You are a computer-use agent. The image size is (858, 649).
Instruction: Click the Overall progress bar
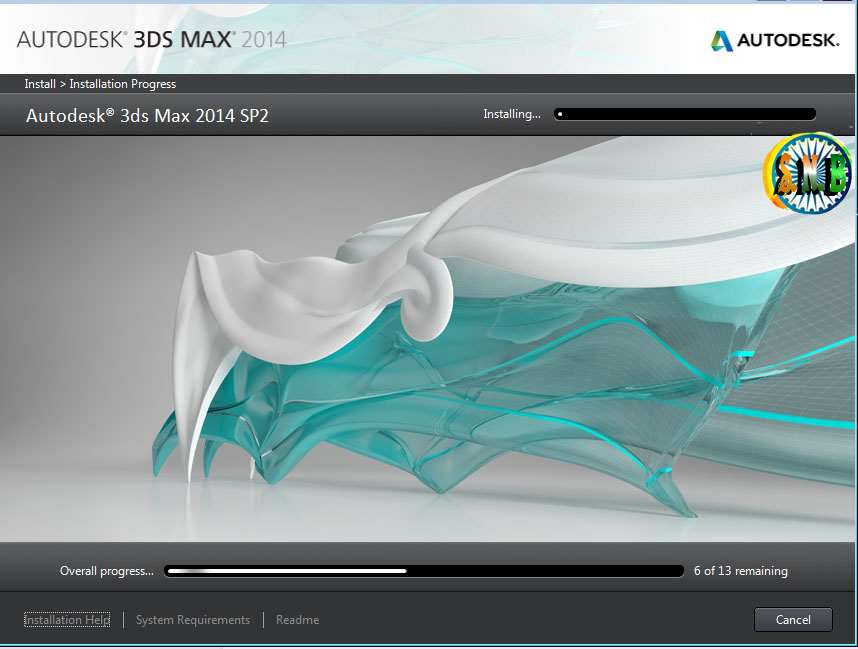click(424, 571)
